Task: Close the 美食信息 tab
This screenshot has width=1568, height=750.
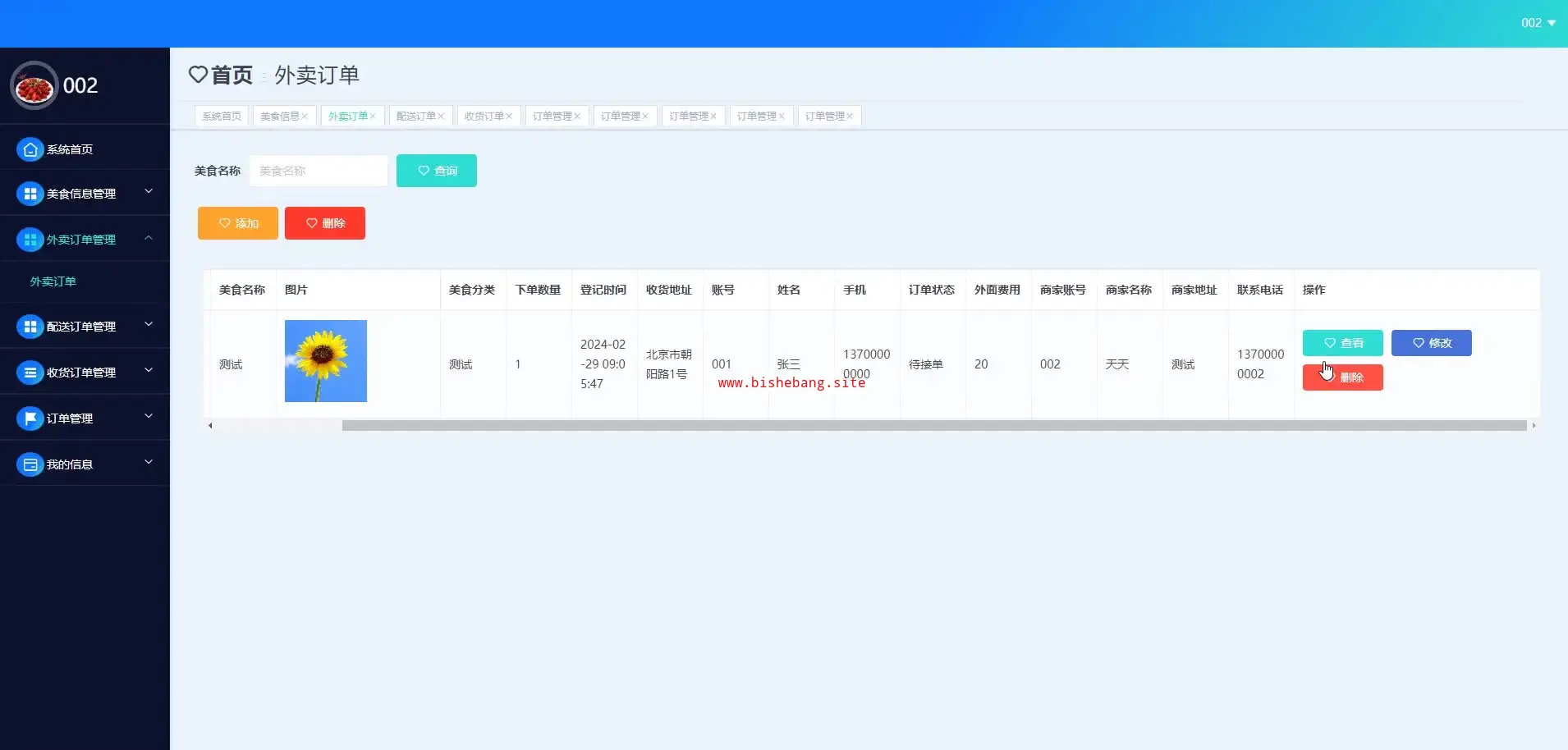Action: (305, 117)
